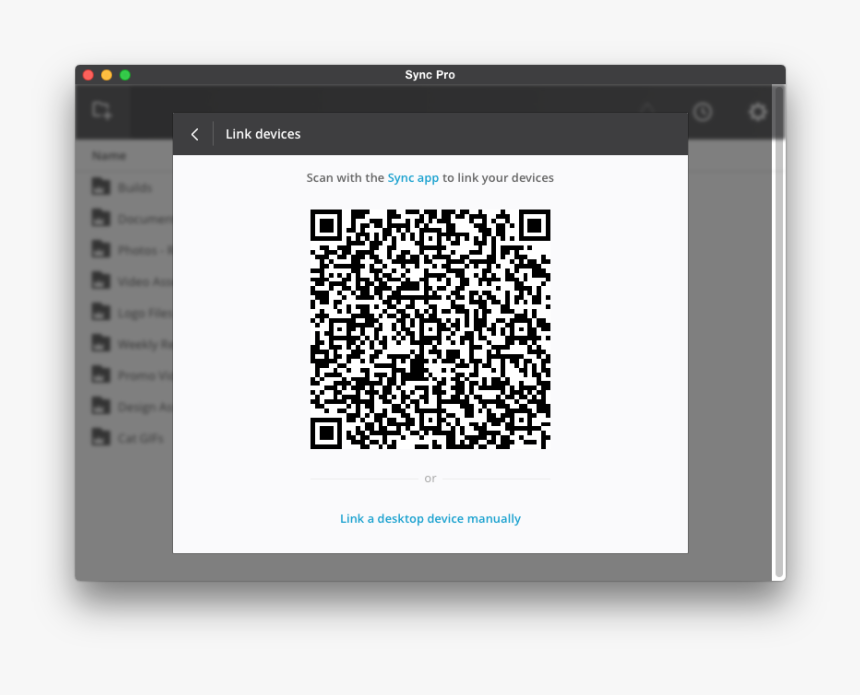The width and height of the screenshot is (860, 695).
Task: Go back using the chevron arrow
Action: coord(195,134)
